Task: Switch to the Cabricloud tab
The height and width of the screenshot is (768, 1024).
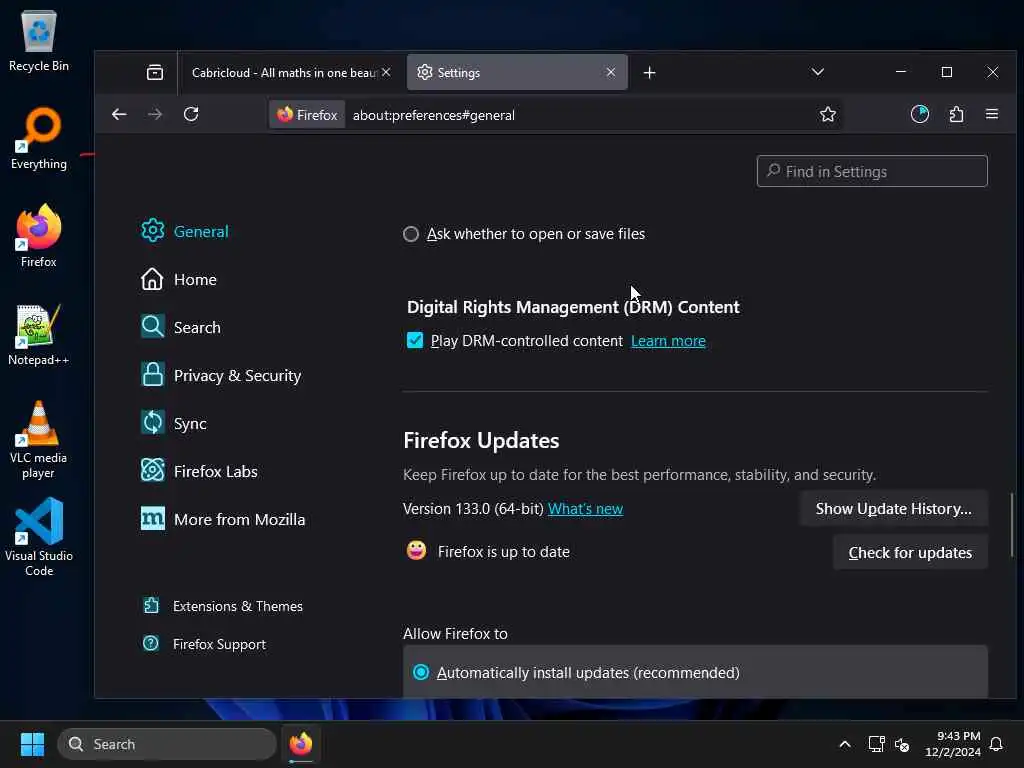Action: (x=284, y=72)
